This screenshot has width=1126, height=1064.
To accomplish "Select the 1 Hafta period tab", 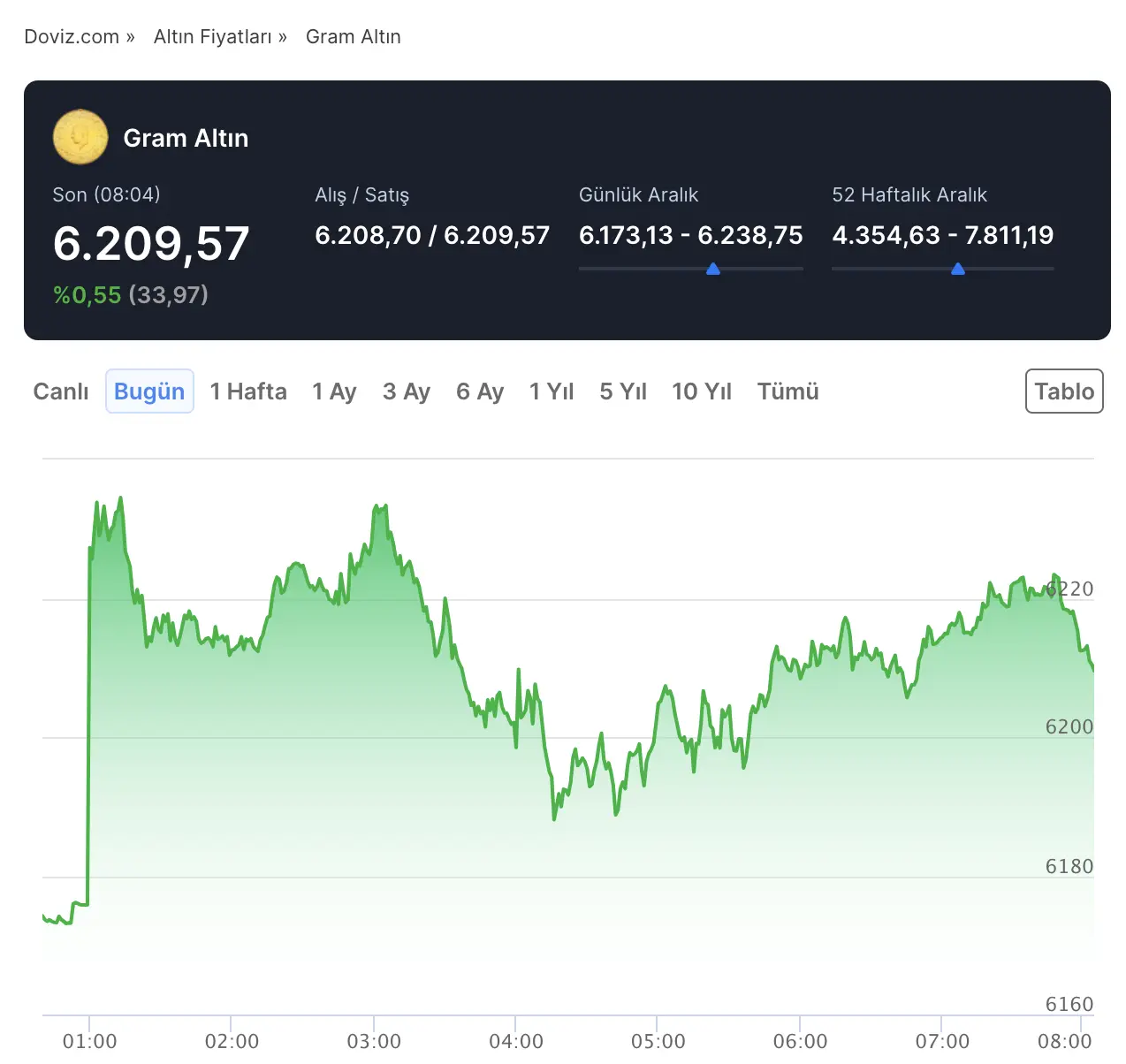I will (248, 391).
